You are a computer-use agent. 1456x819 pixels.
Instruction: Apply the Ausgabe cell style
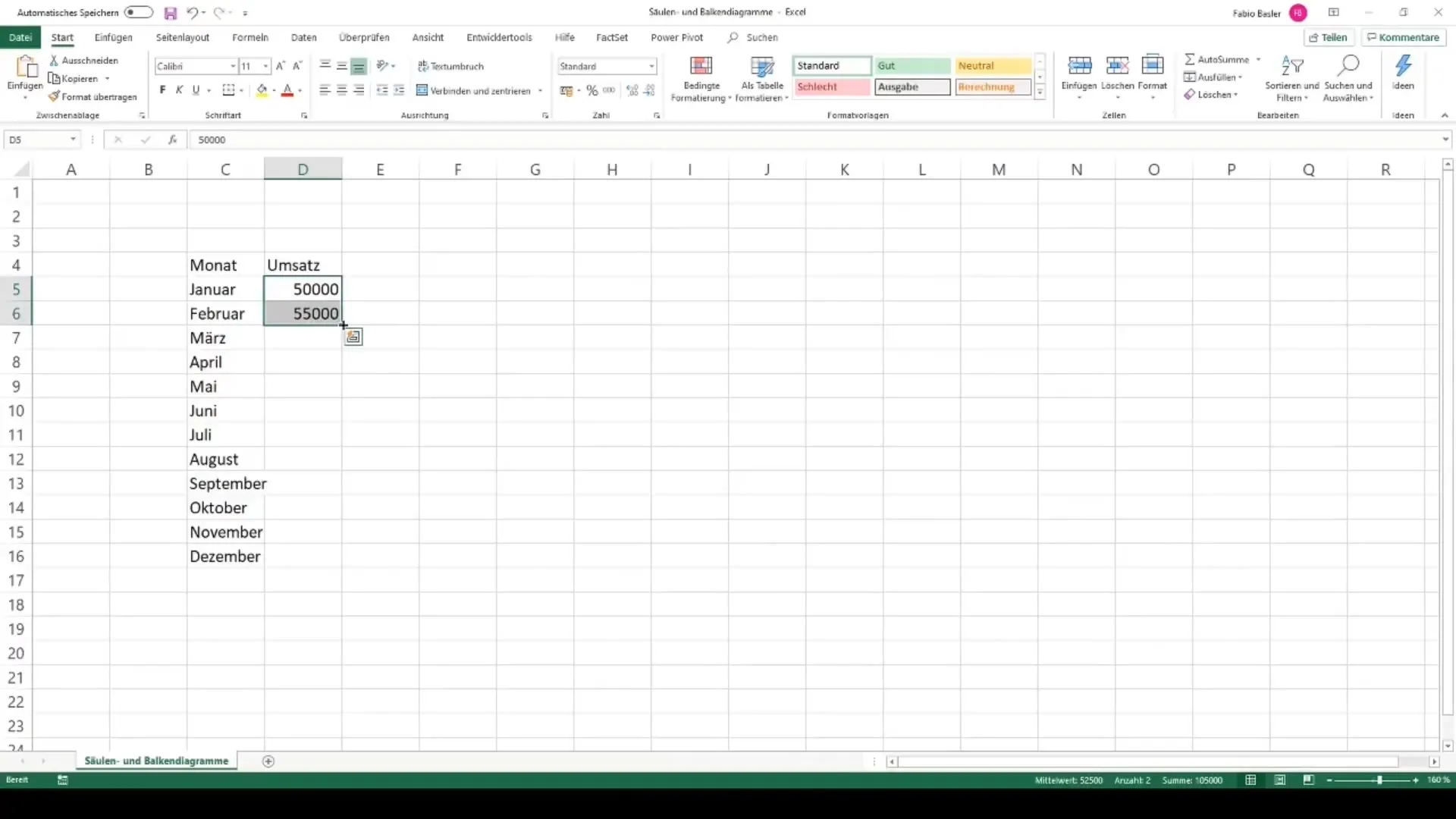click(x=912, y=87)
